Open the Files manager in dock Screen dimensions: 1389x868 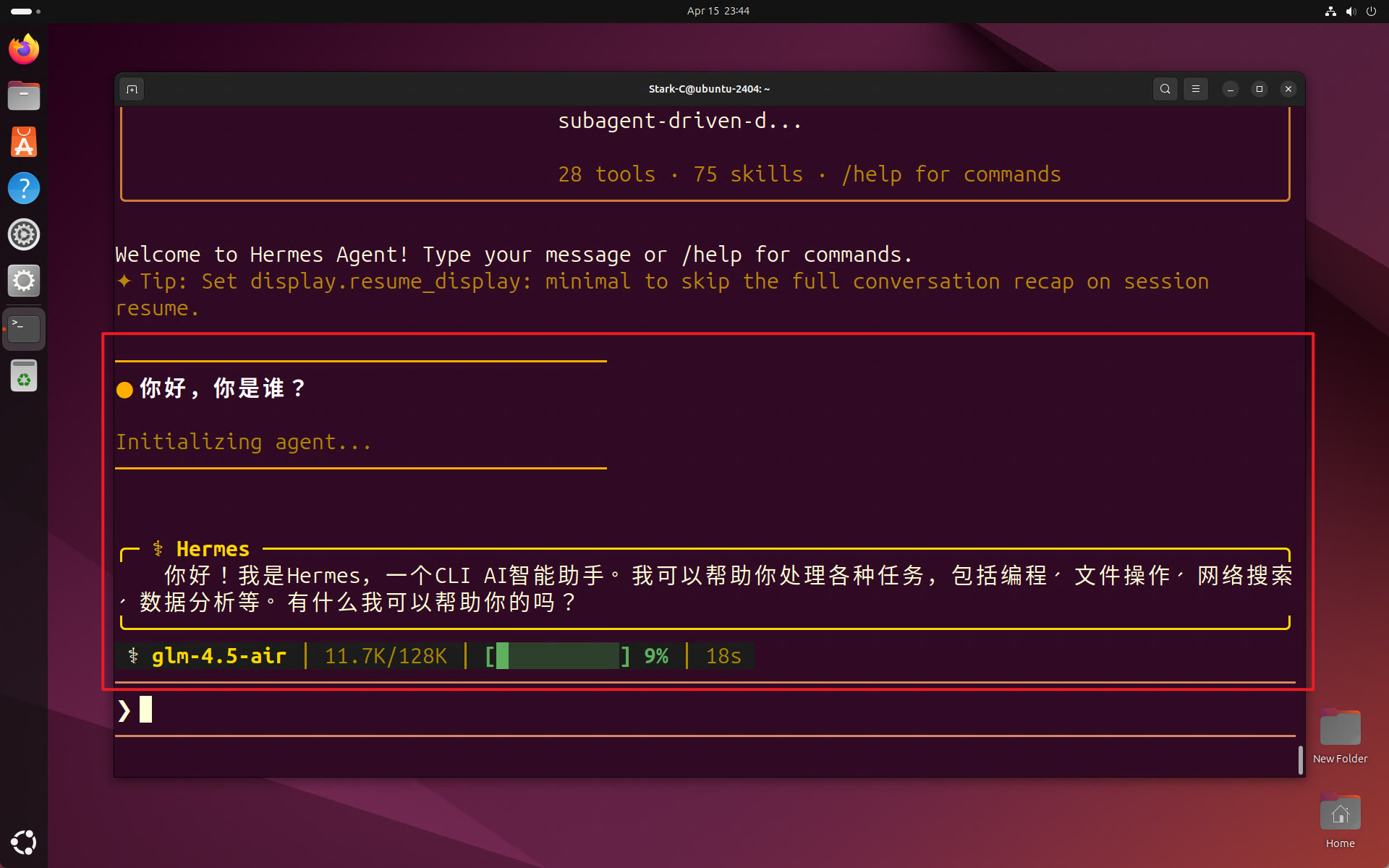24,95
